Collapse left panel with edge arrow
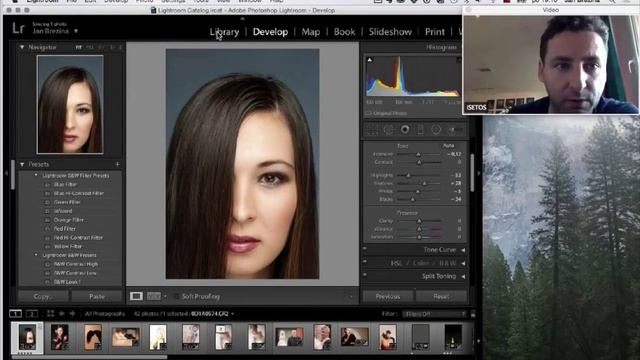This screenshot has width=640, height=360. coord(6,173)
